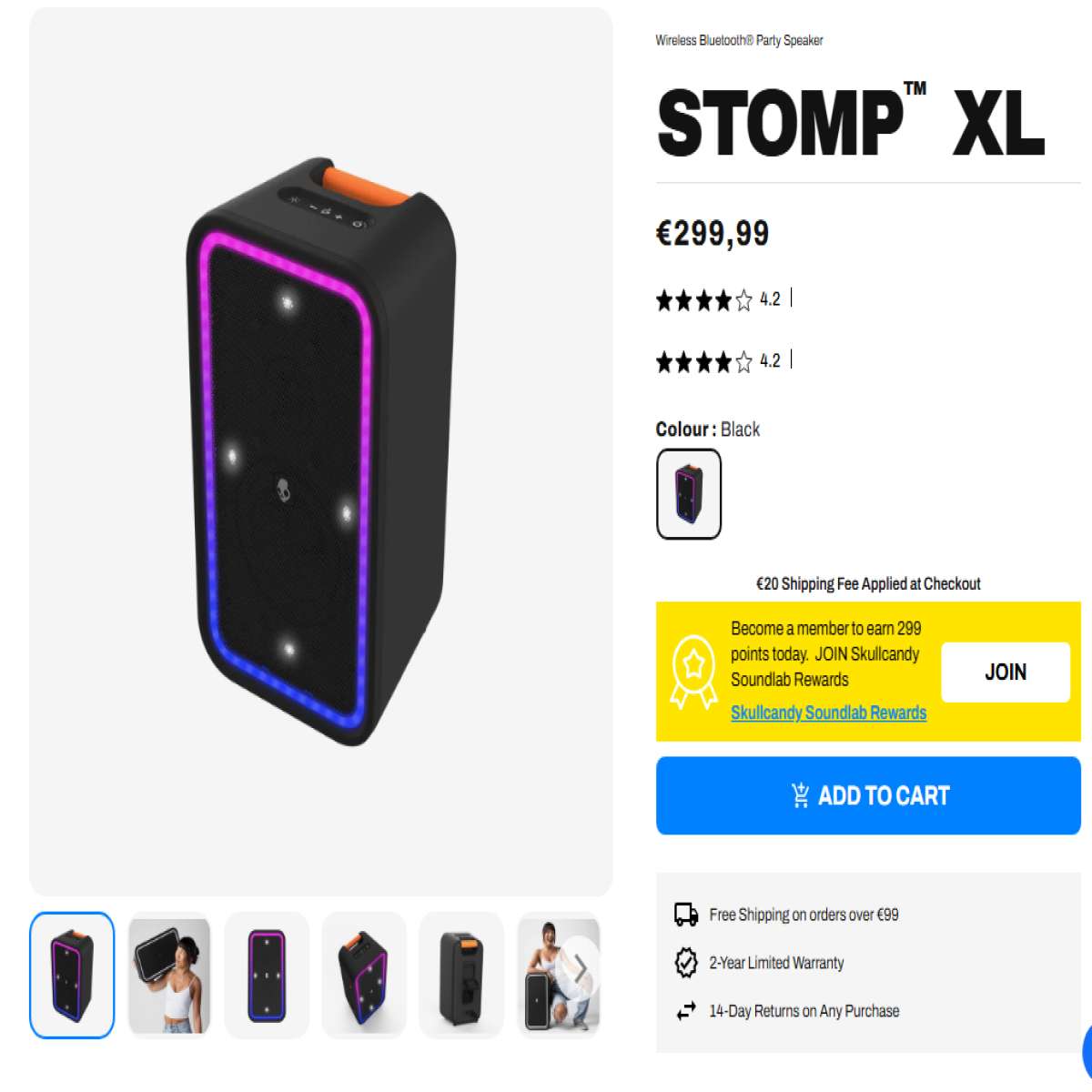Click the main Stomp XL product image

tap(321, 452)
